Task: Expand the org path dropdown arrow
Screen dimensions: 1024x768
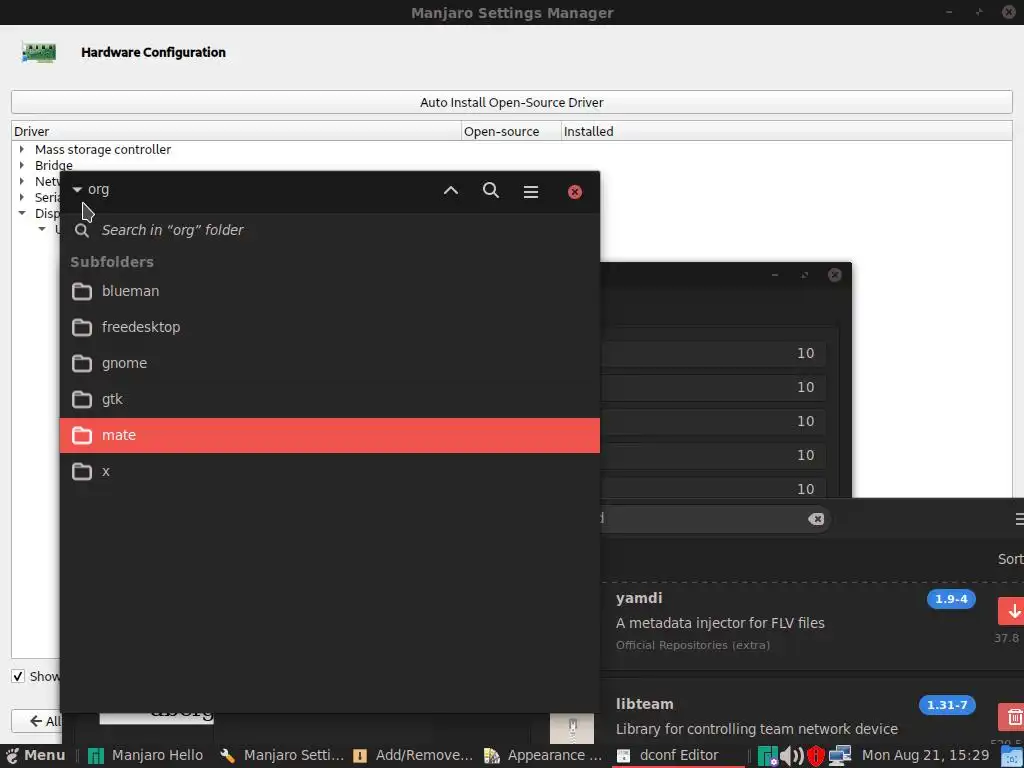Action: 77,189
